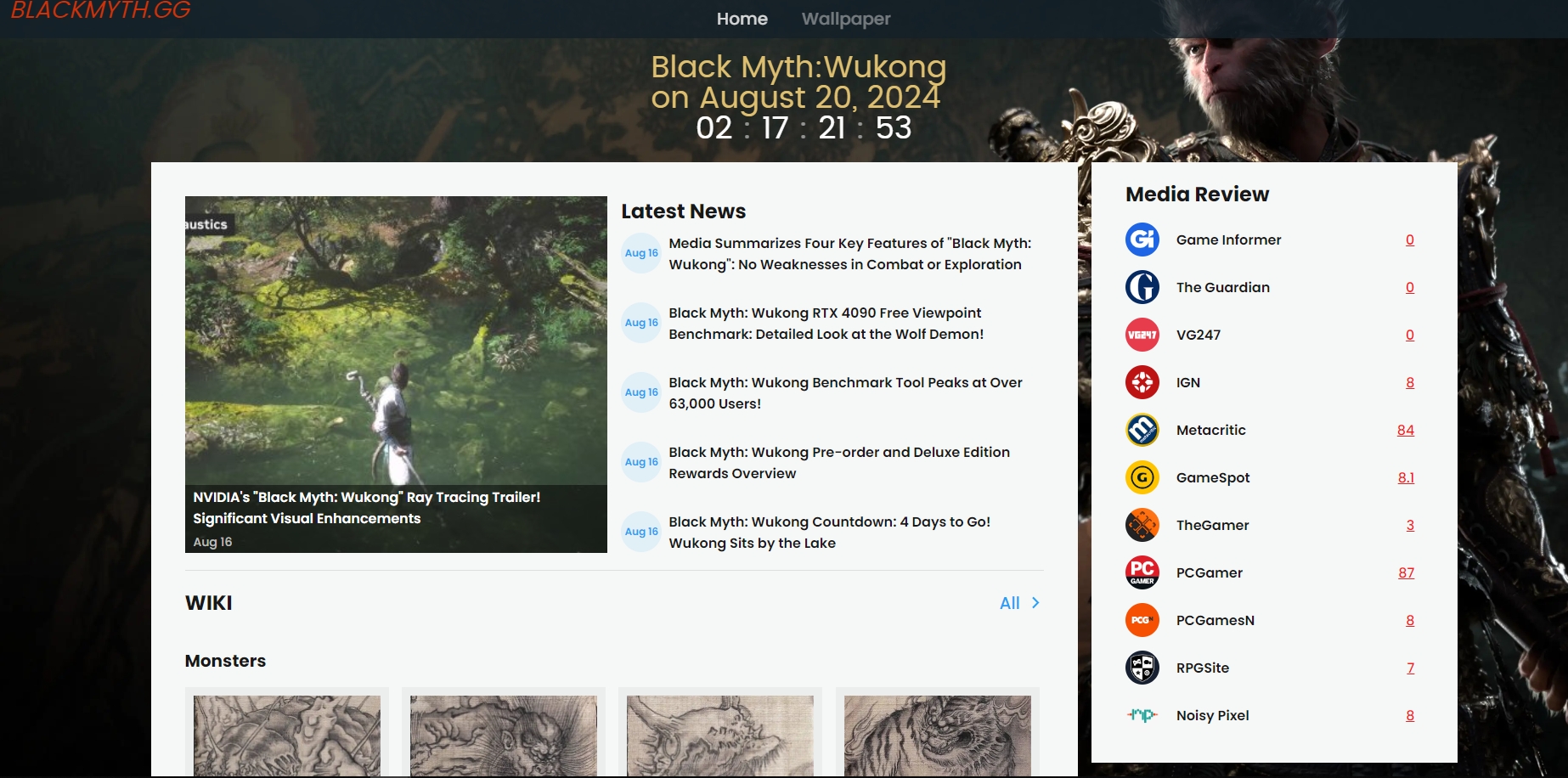Select the RPGSite name text
Screen dimensions: 1568x778
1203,668
